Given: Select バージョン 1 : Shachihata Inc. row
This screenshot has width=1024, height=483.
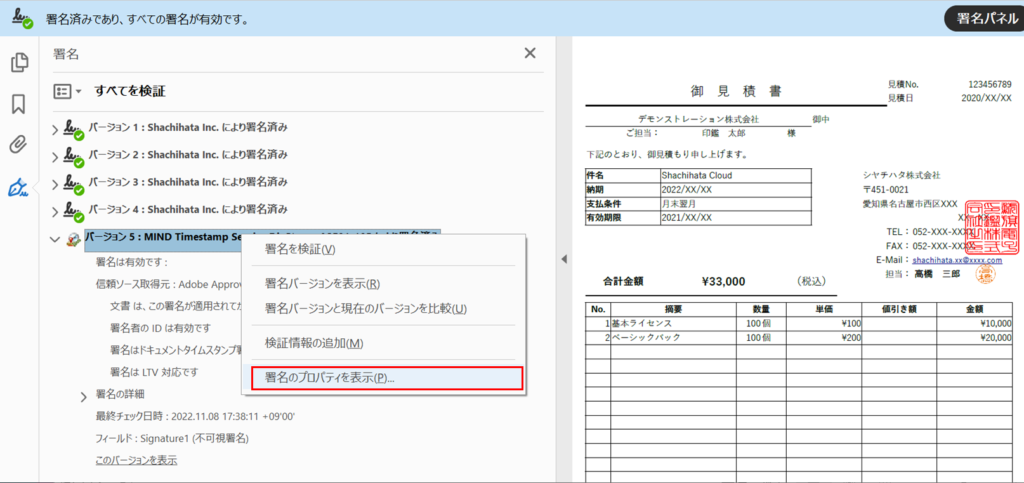Looking at the screenshot, I should (x=188, y=127).
